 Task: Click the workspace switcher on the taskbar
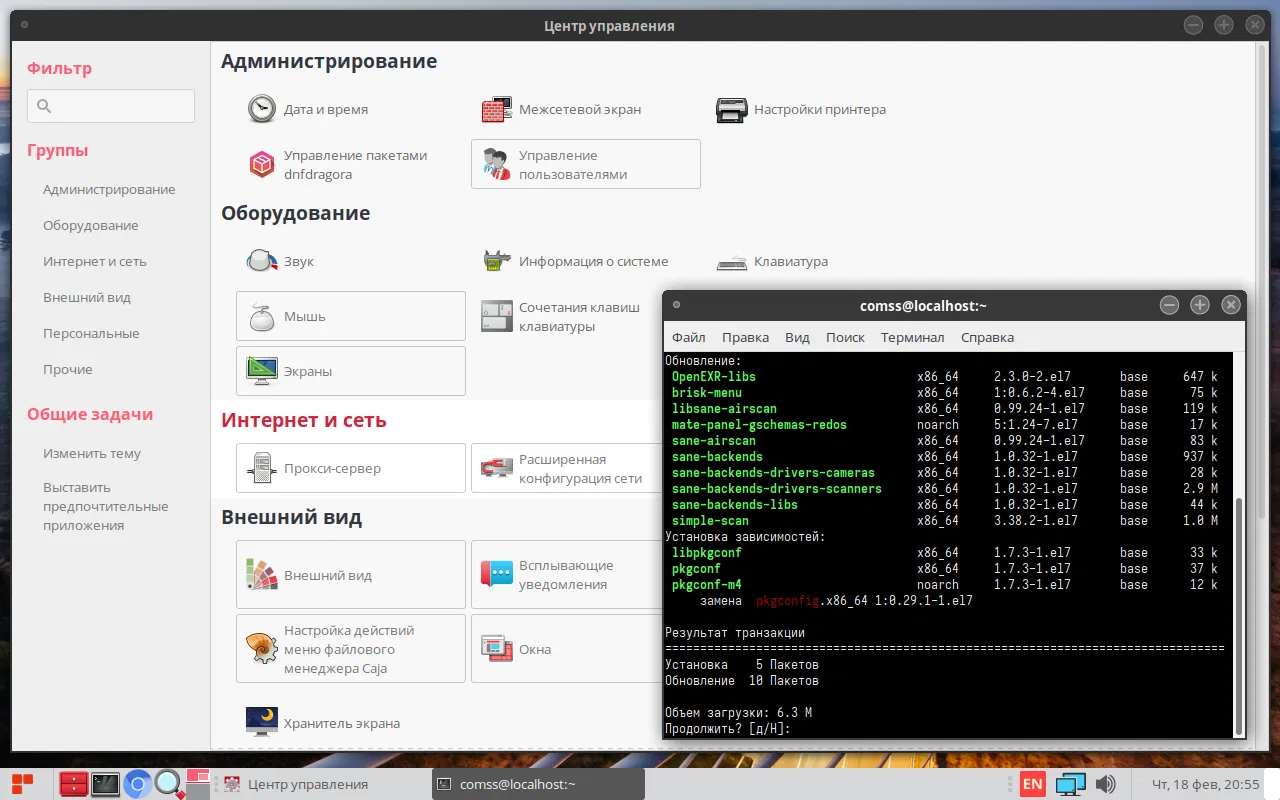pos(198,784)
